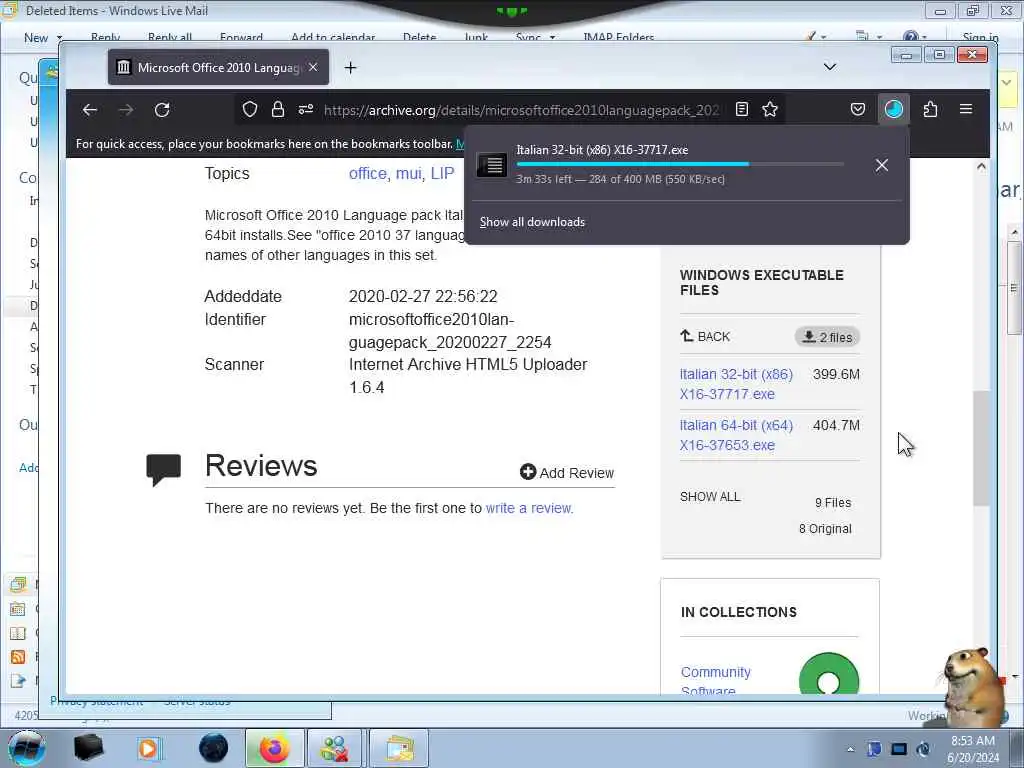Open New menu in Windows Live Mail

tap(42, 37)
